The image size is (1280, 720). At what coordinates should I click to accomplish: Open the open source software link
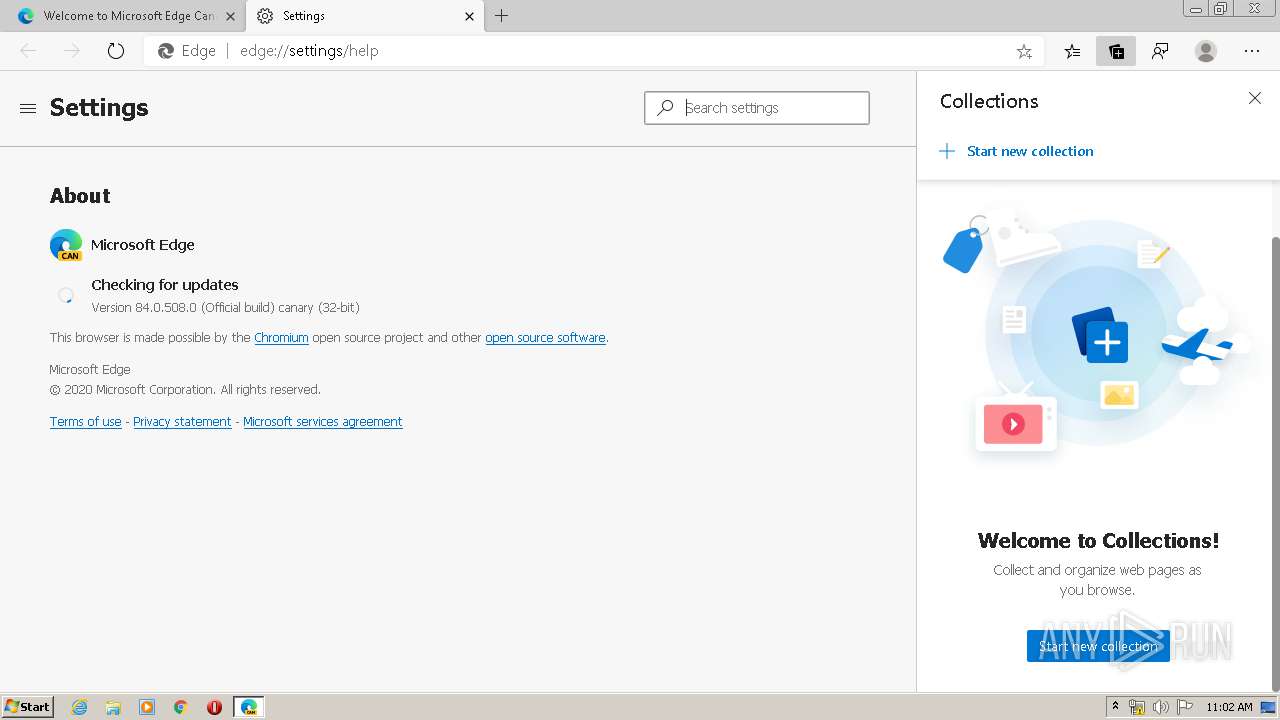tap(545, 338)
